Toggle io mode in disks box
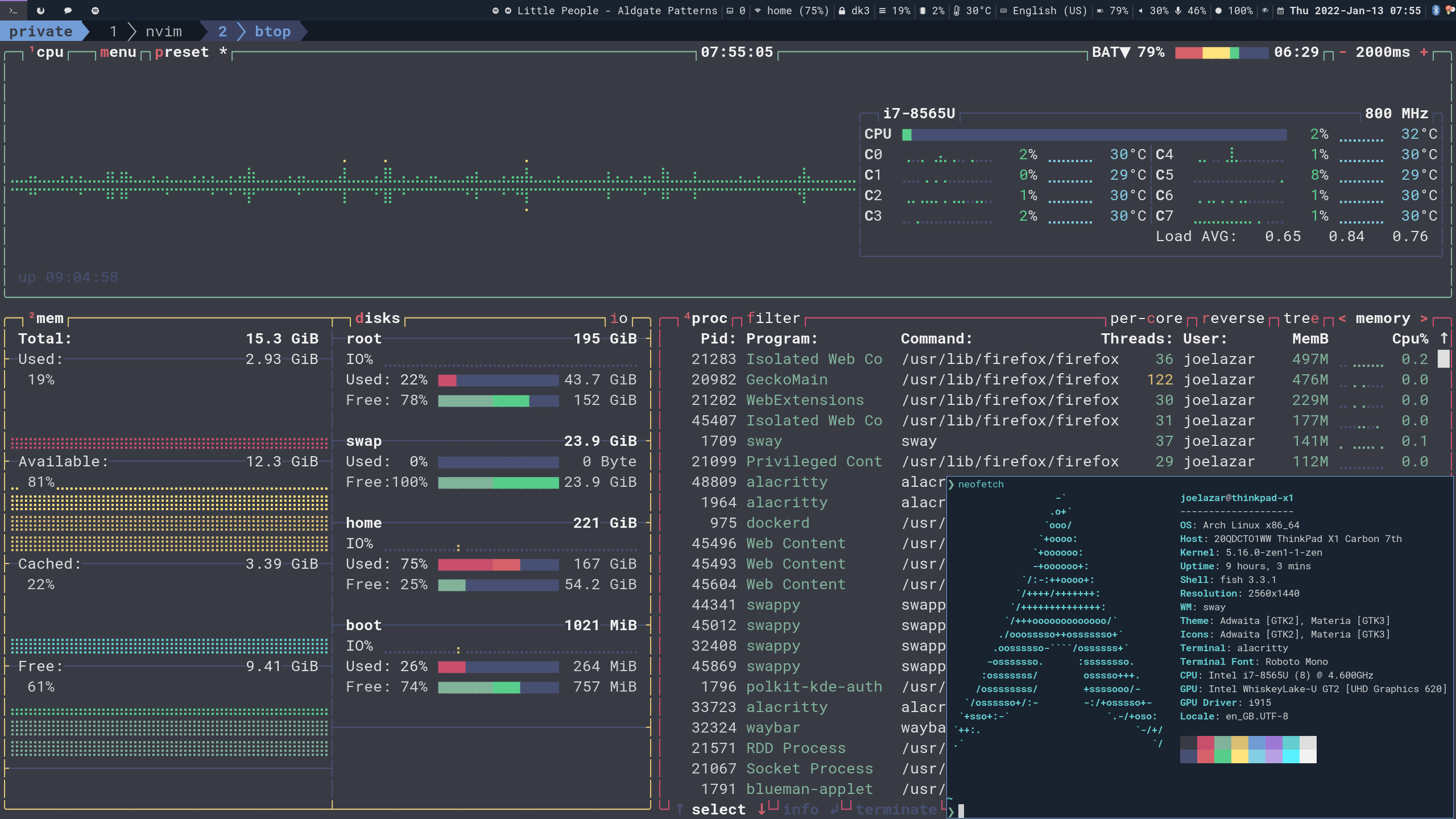Screen dimensions: 1456x819 pyautogui.click(x=619, y=318)
